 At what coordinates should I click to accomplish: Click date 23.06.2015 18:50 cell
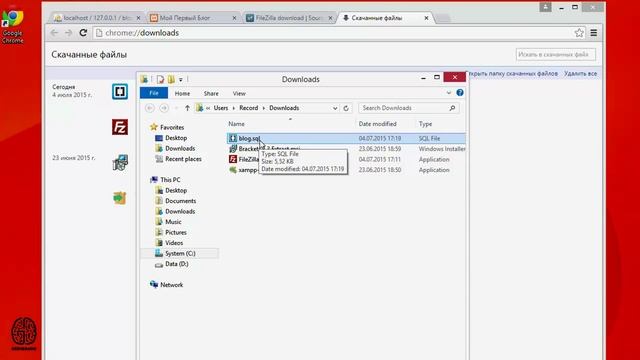click(380, 170)
